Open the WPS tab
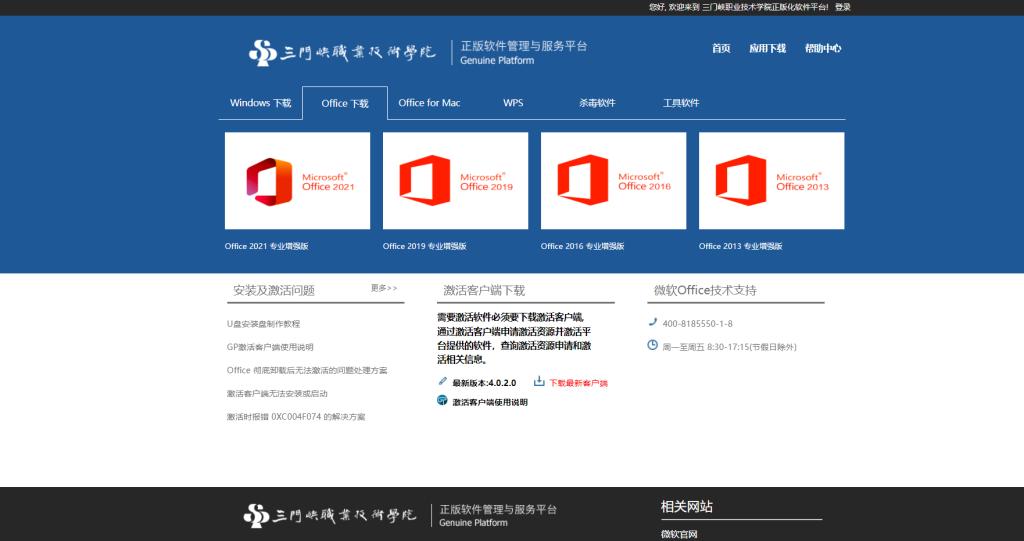 pos(513,103)
